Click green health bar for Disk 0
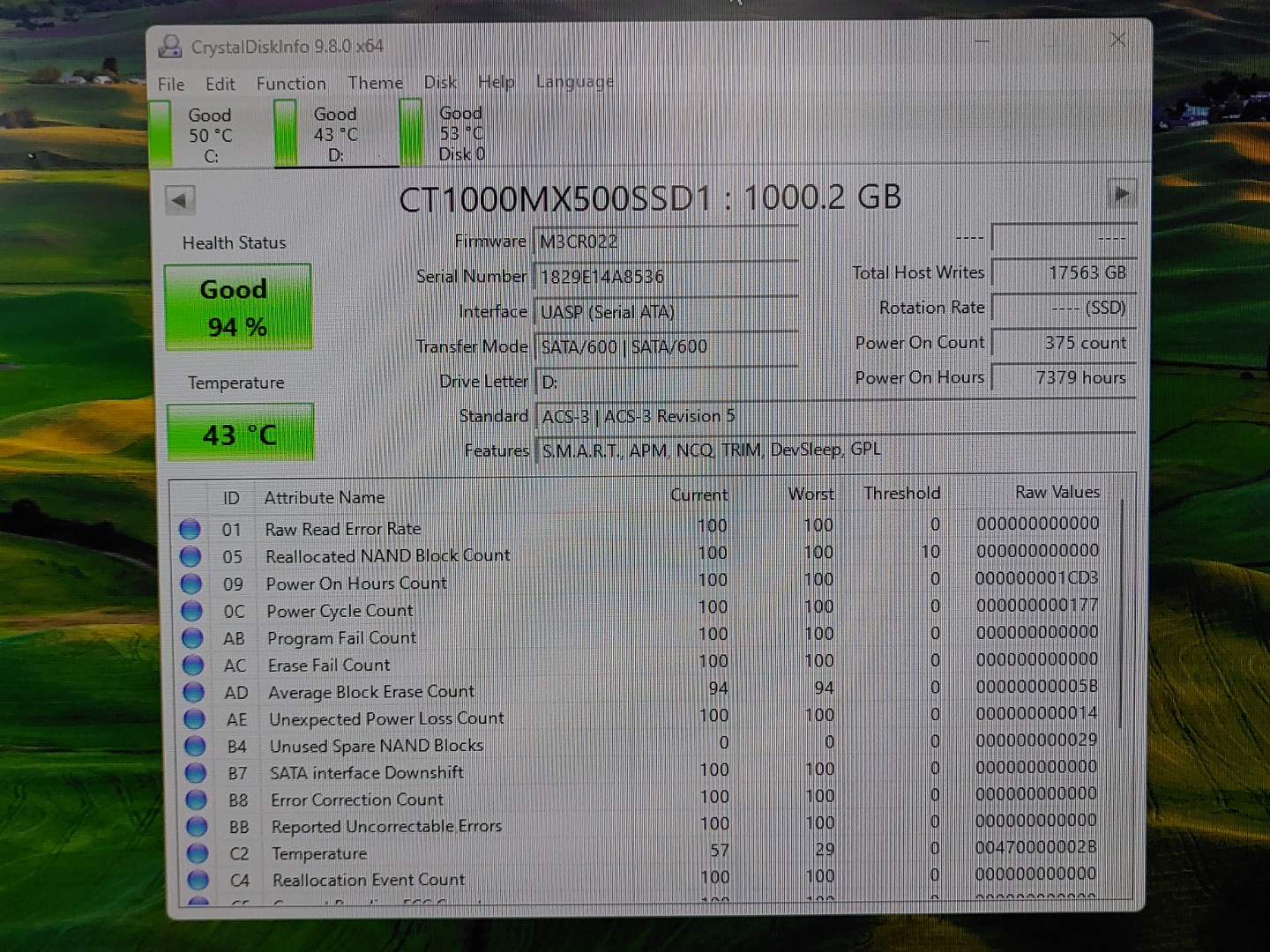This screenshot has width=1270, height=952. tap(411, 132)
